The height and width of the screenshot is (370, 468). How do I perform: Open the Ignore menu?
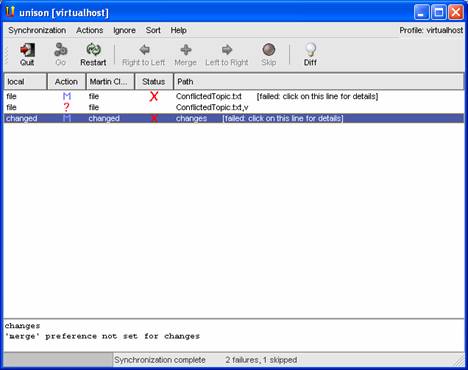[124, 30]
